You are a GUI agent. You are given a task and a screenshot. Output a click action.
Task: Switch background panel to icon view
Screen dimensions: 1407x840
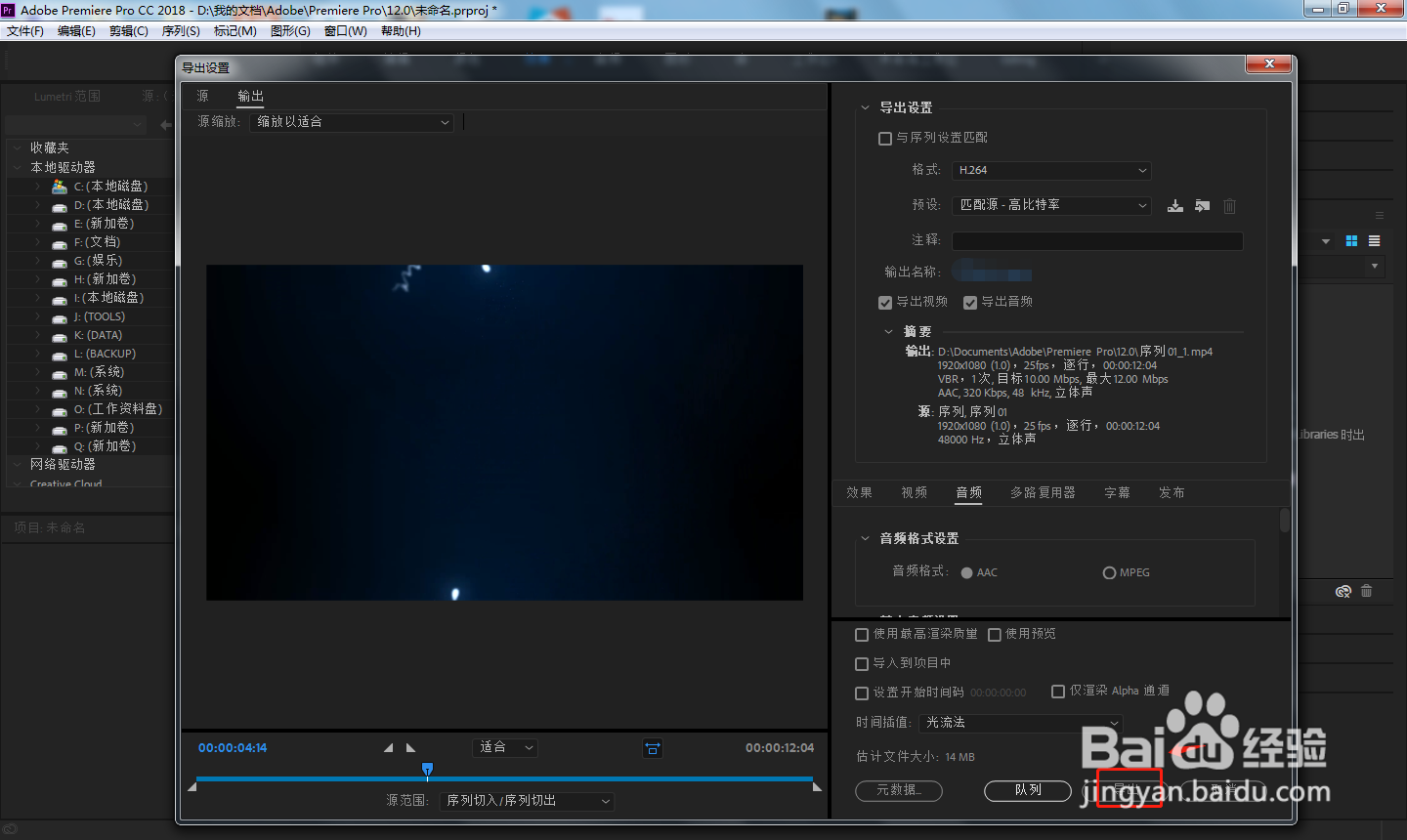tap(1352, 241)
